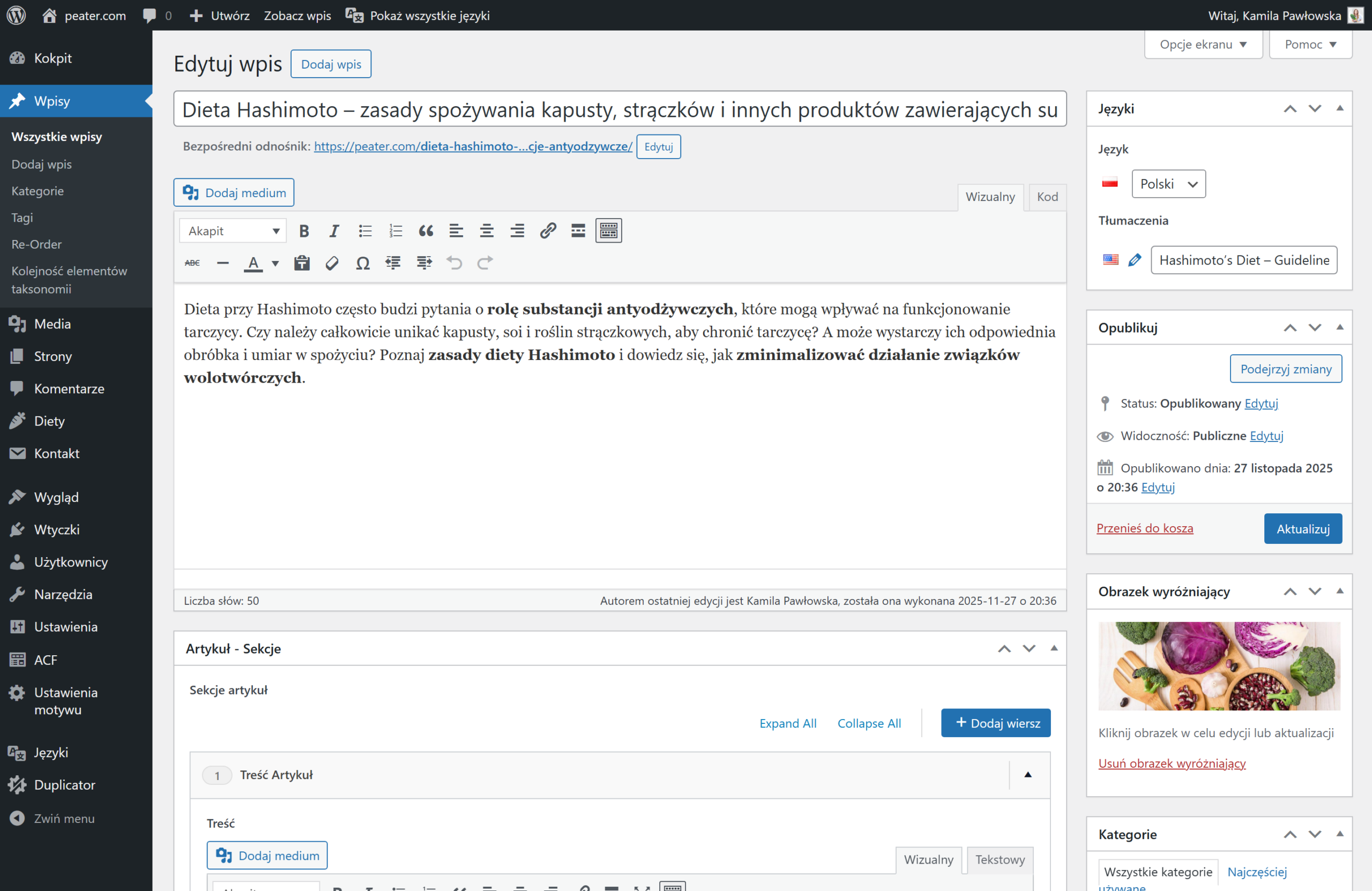Expand the Opcje ekranu screen options

pos(1203,44)
